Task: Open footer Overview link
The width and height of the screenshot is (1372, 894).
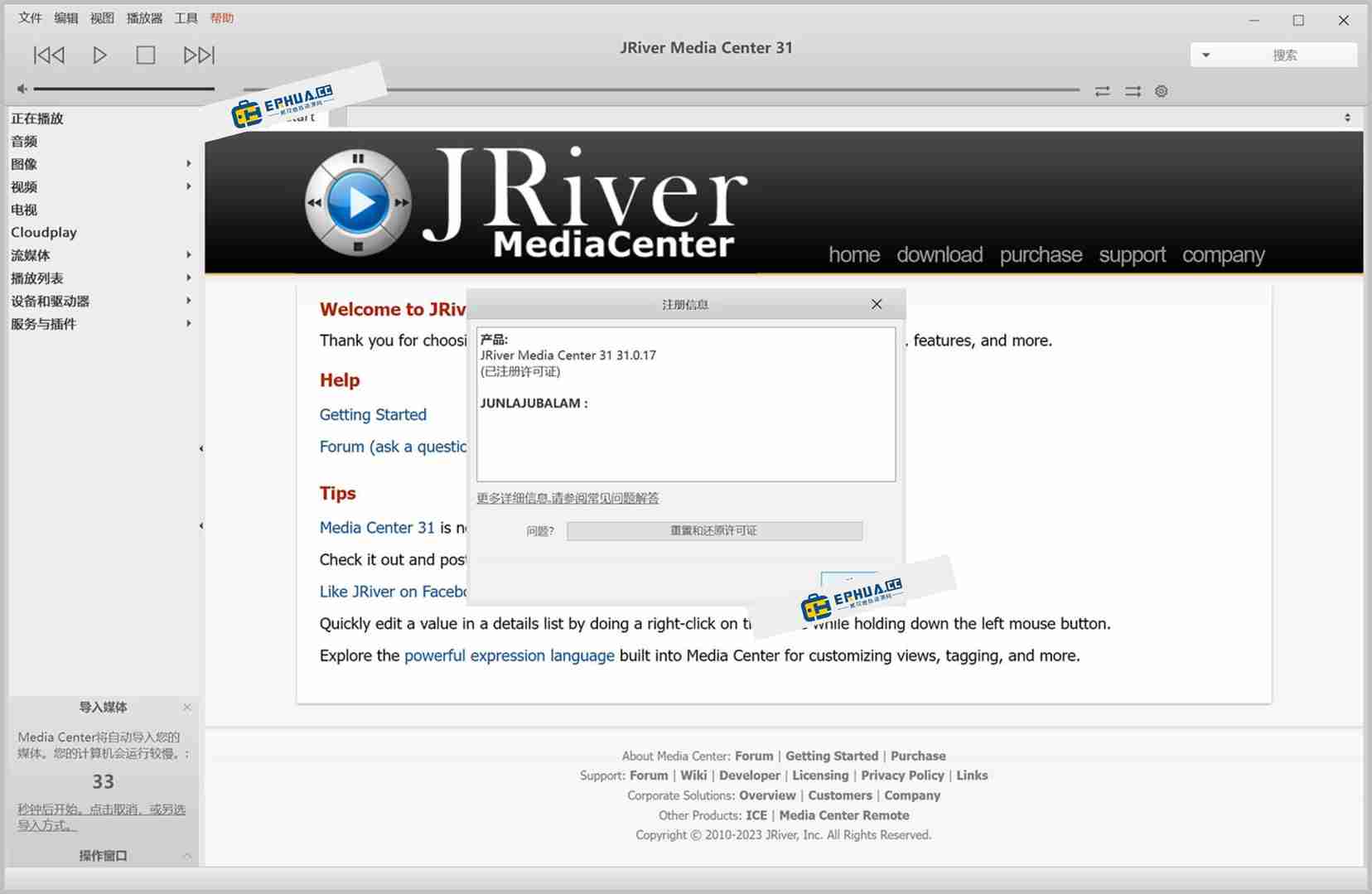Action: tap(767, 795)
